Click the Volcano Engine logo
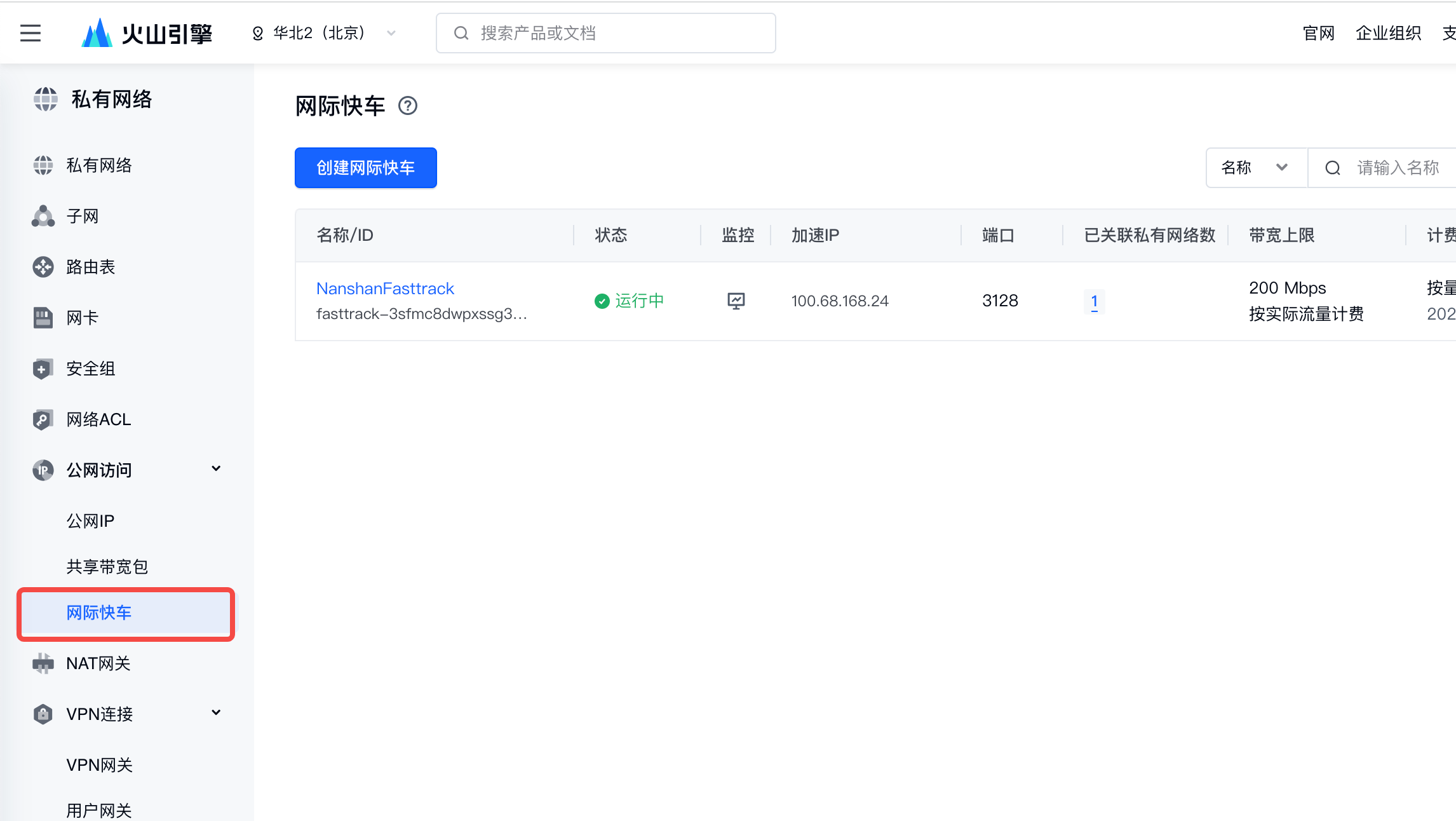The image size is (1456, 821). coord(147,33)
